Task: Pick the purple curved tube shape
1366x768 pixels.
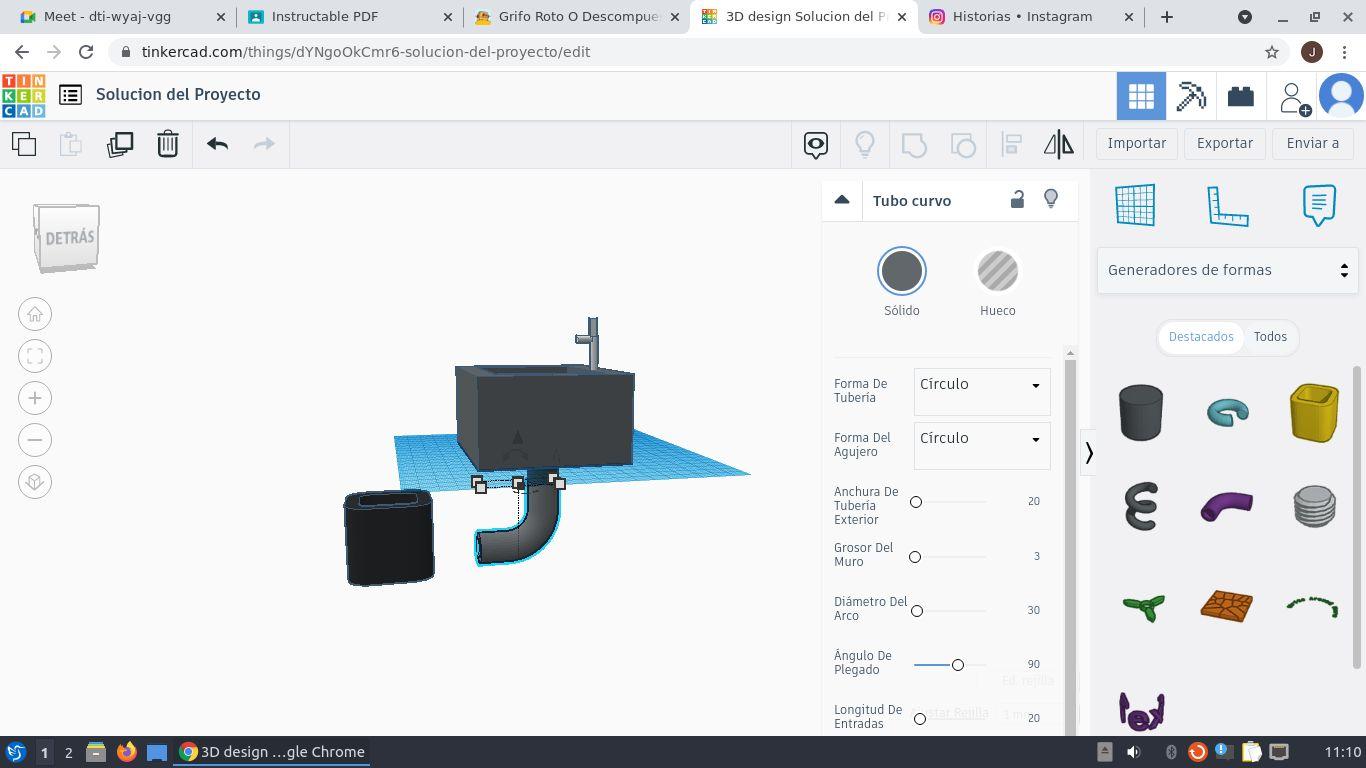Action: click(x=1227, y=506)
